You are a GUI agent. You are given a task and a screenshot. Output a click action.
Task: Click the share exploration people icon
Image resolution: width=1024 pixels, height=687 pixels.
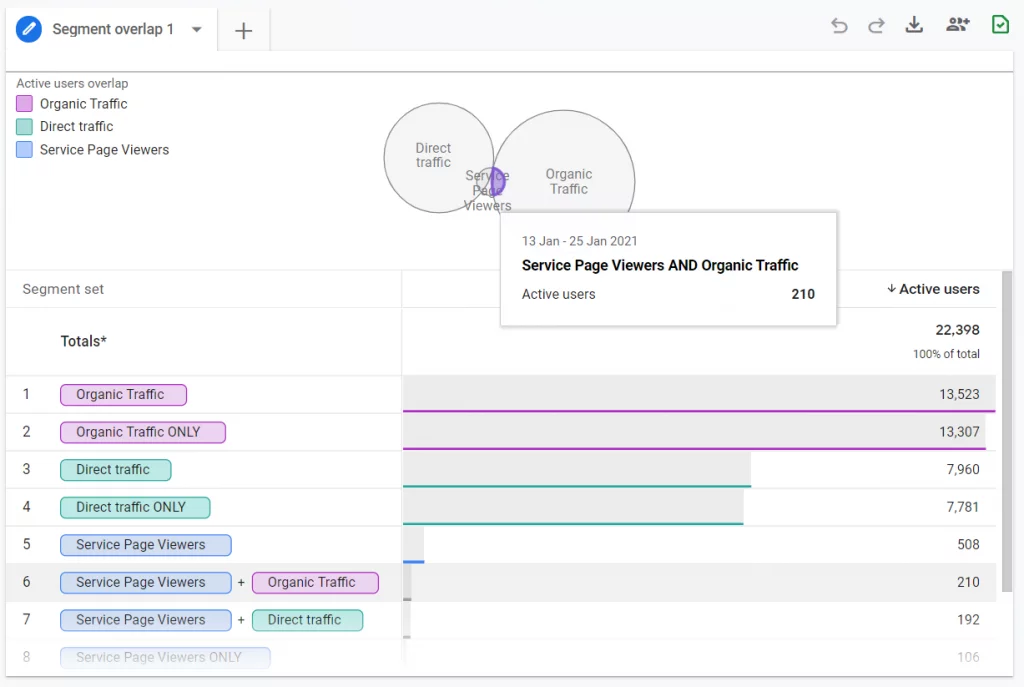point(957,26)
